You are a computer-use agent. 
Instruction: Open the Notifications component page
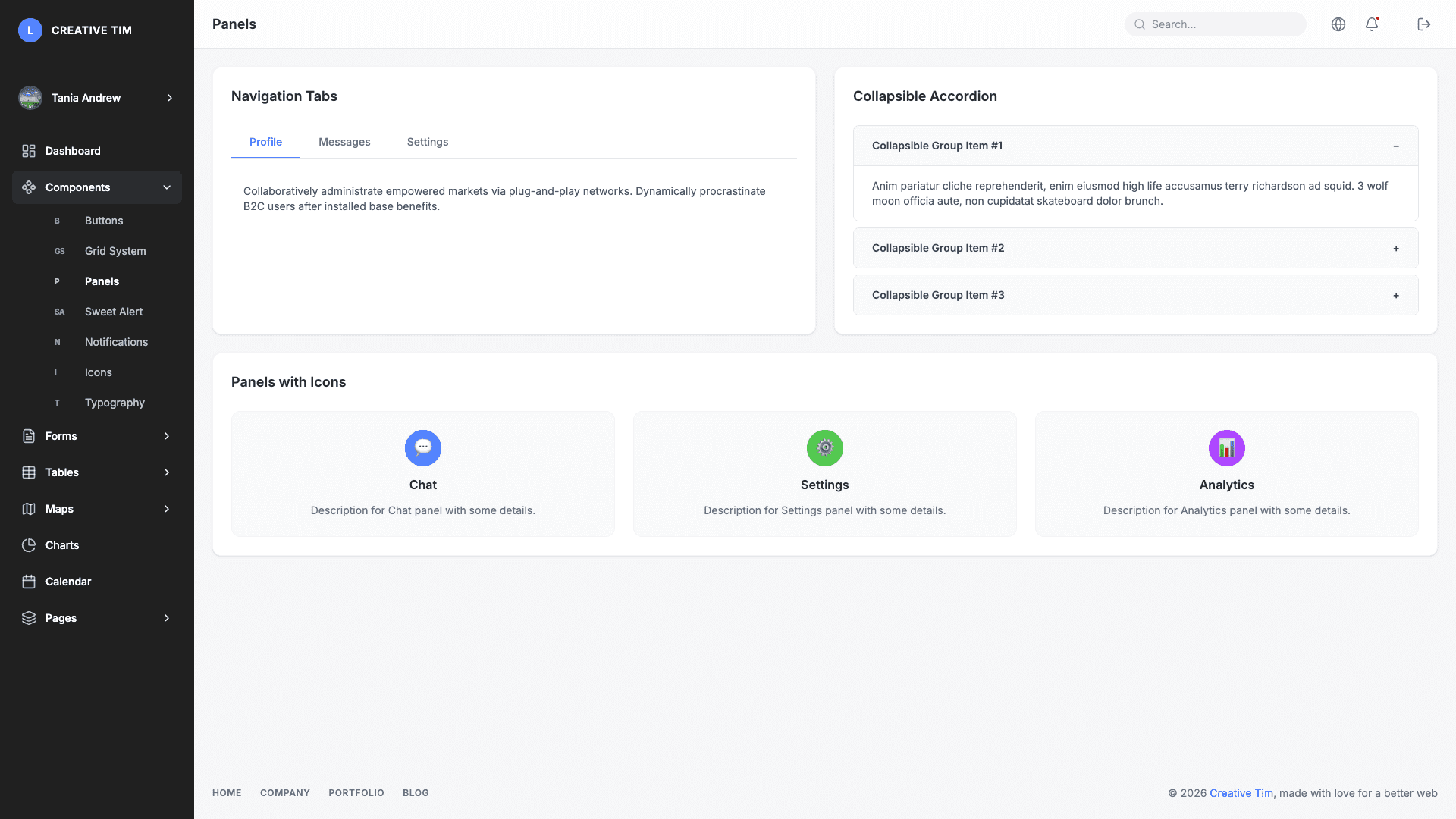click(116, 342)
